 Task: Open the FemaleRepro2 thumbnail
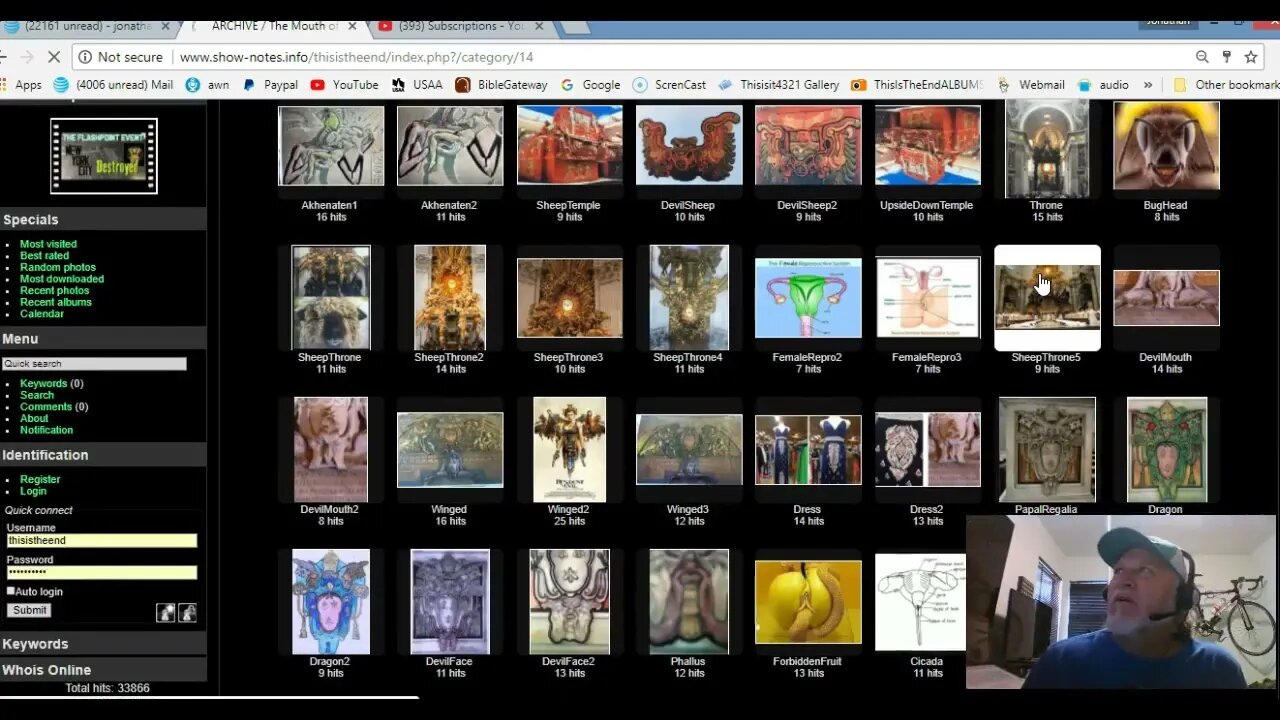click(x=808, y=298)
